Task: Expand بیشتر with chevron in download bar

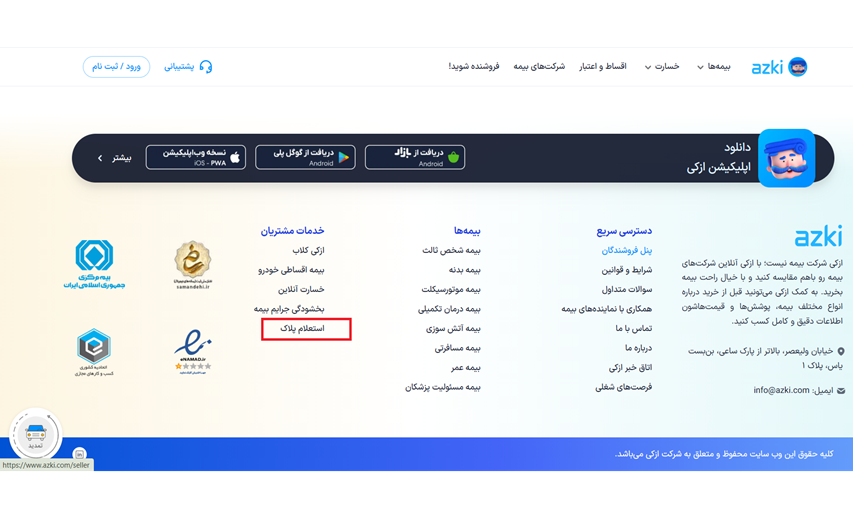Action: tap(114, 158)
